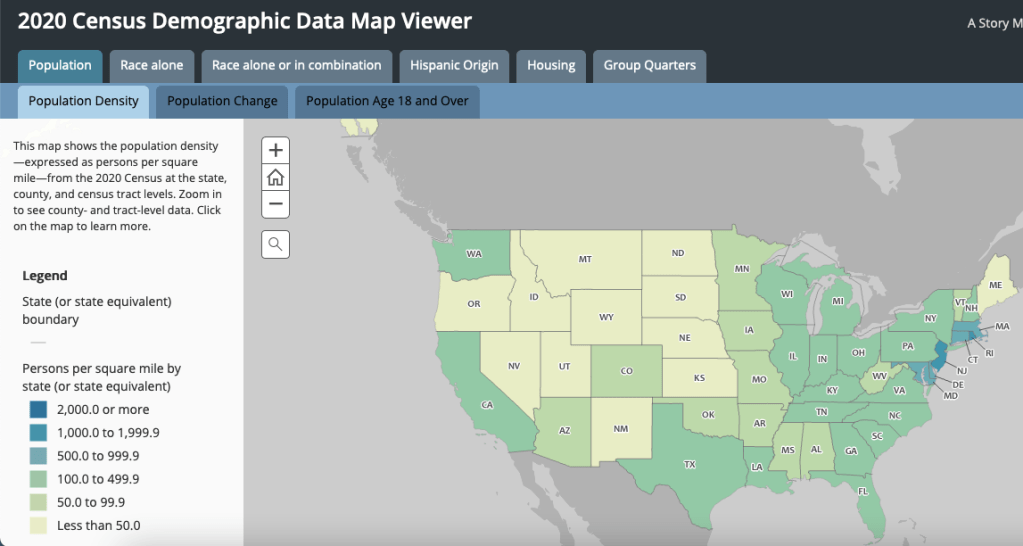Open Race alone or in combination tab
The width and height of the screenshot is (1023, 546).
click(x=296, y=66)
